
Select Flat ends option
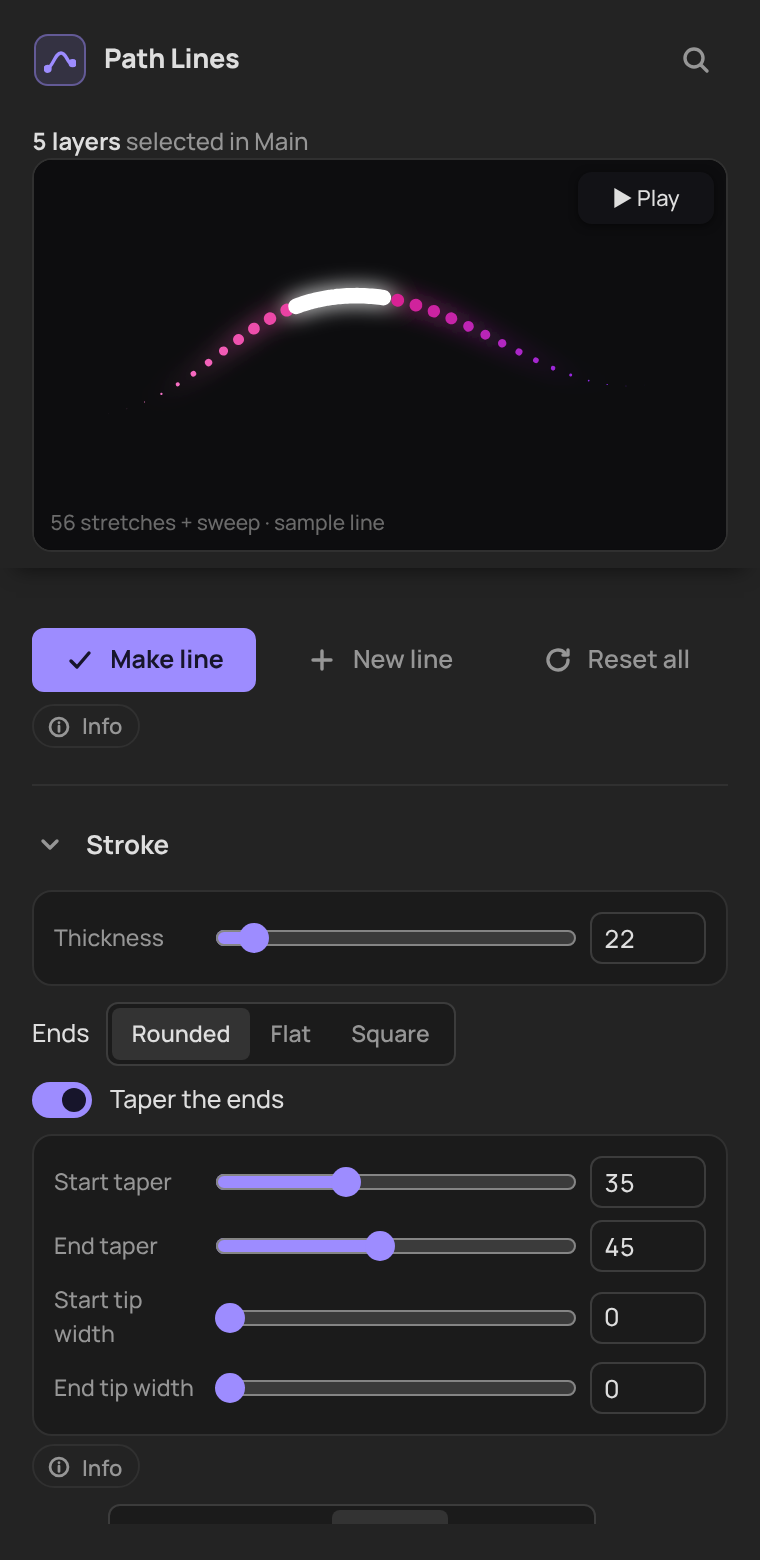click(x=291, y=1034)
